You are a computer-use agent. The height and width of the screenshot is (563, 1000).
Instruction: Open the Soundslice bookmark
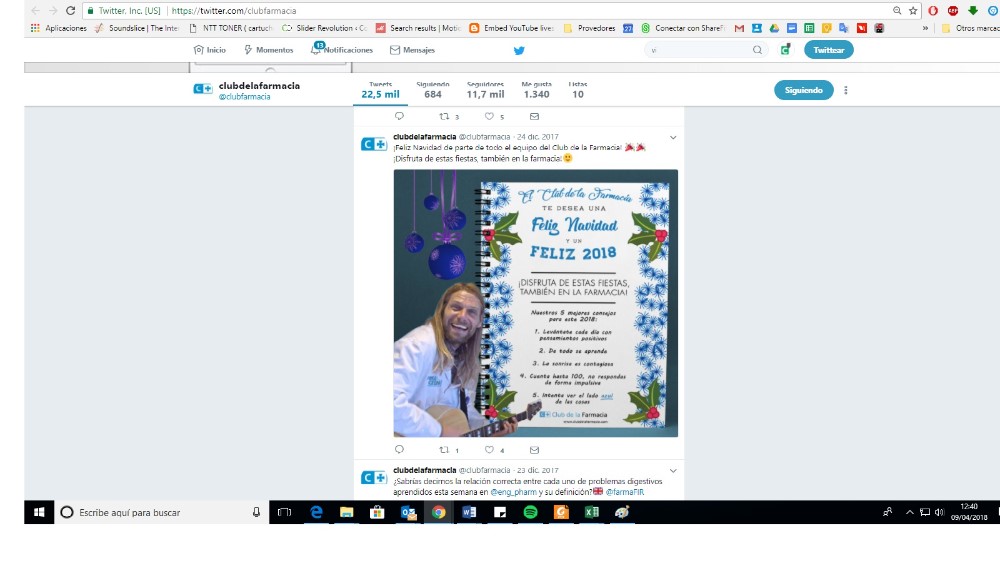[136, 28]
